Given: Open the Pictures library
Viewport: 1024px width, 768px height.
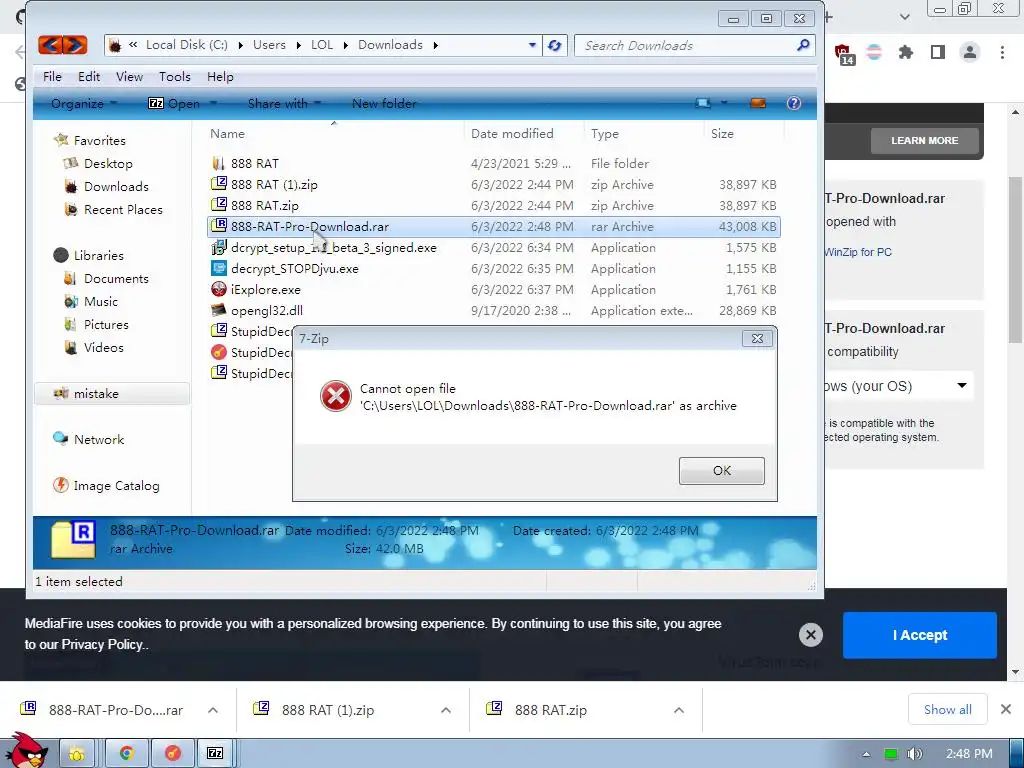Looking at the screenshot, I should (x=106, y=325).
